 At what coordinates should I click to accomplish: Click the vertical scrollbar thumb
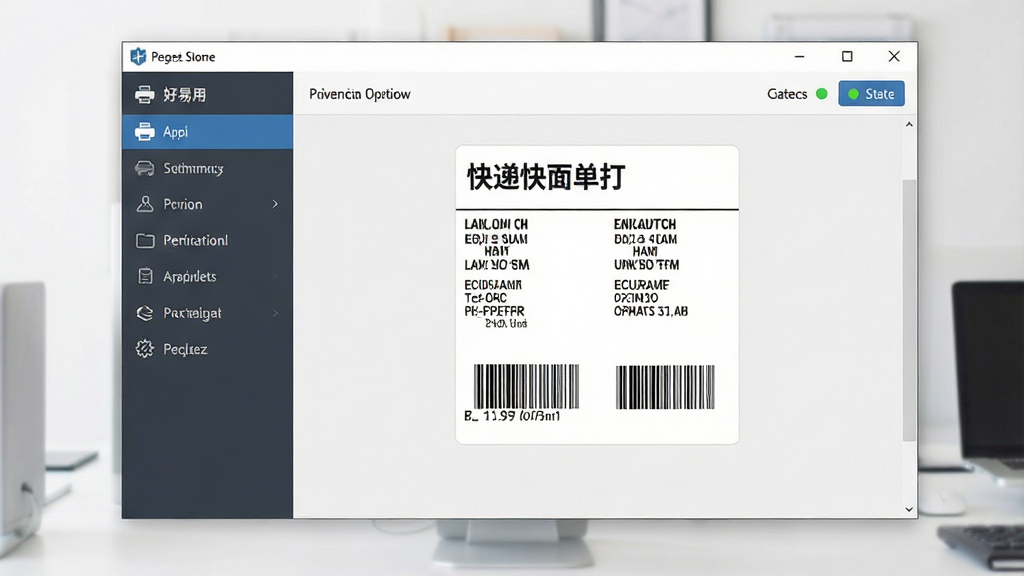tap(909, 310)
